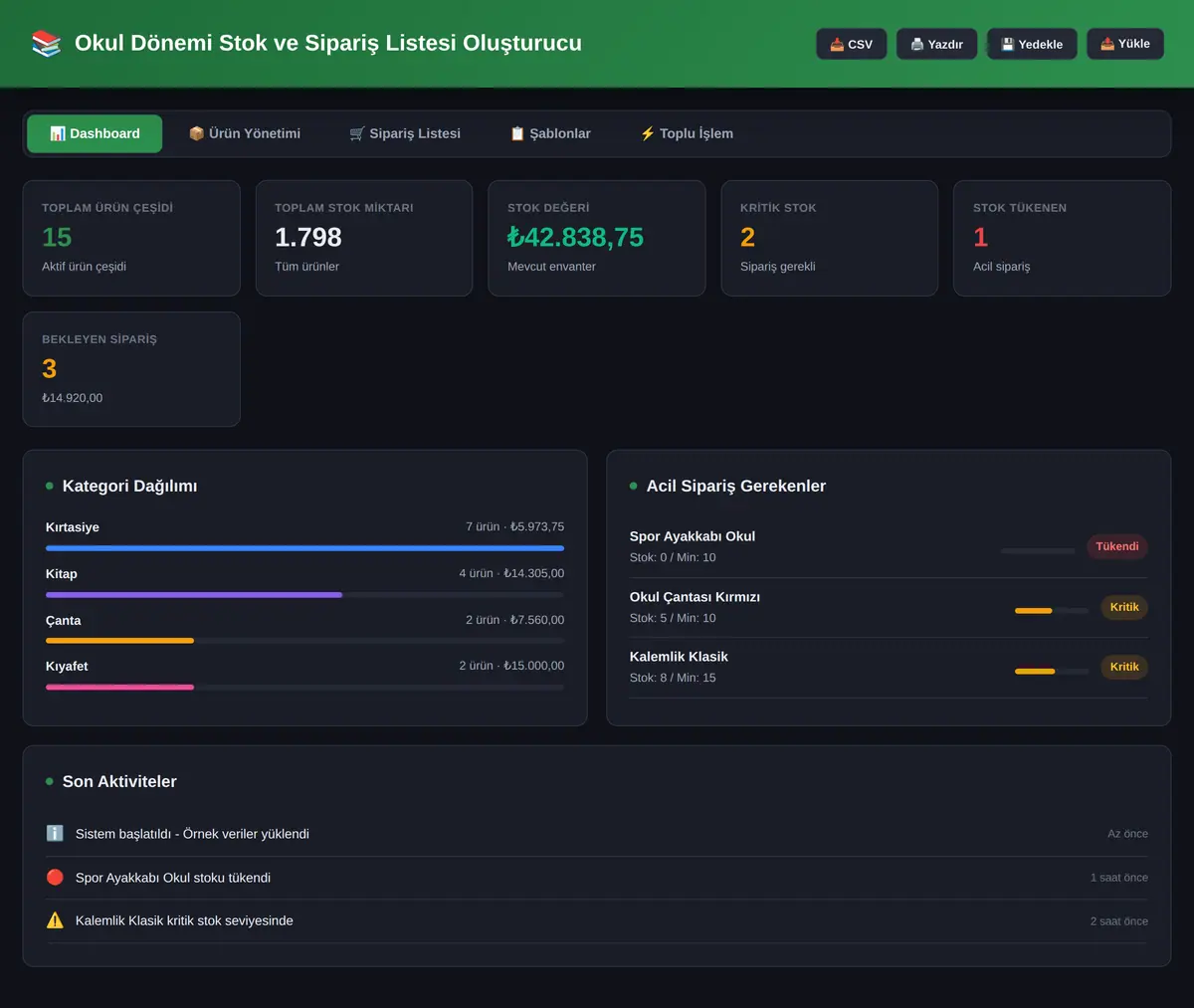Click the warning icon beside Kalemlik Klasik activity
Screen dimensions: 1194x1008
(x=55, y=920)
